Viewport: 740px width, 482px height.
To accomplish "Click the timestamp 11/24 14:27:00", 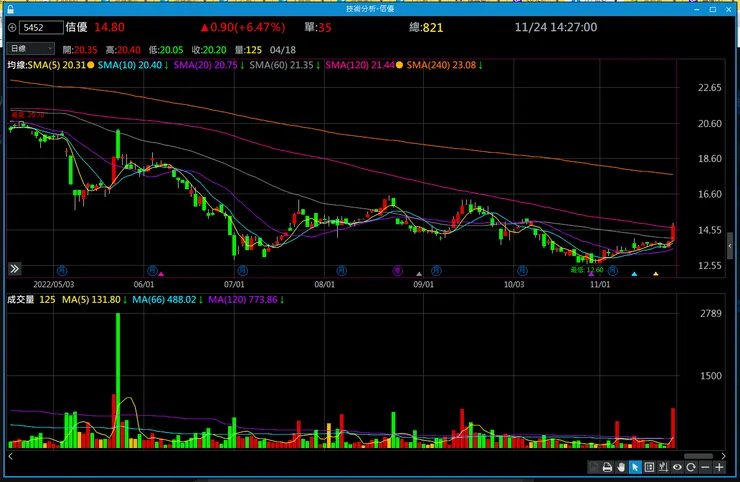I will pyautogui.click(x=555, y=27).
